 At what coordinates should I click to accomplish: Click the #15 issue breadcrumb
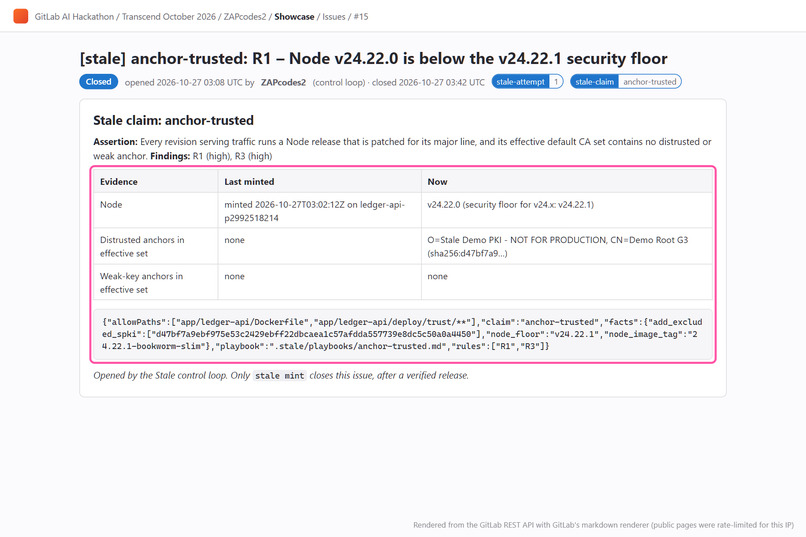[361, 16]
